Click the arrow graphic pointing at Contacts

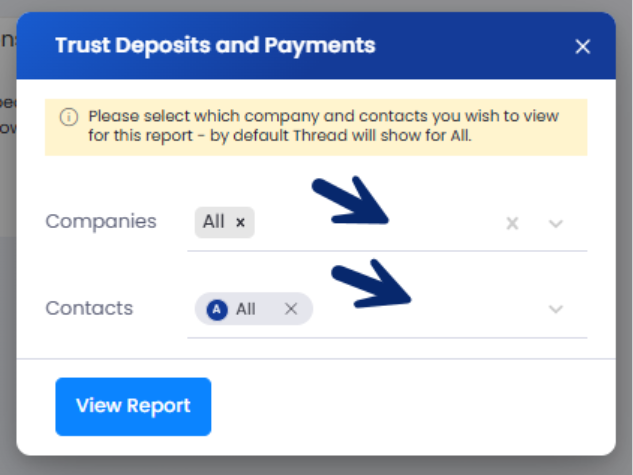[371, 284]
